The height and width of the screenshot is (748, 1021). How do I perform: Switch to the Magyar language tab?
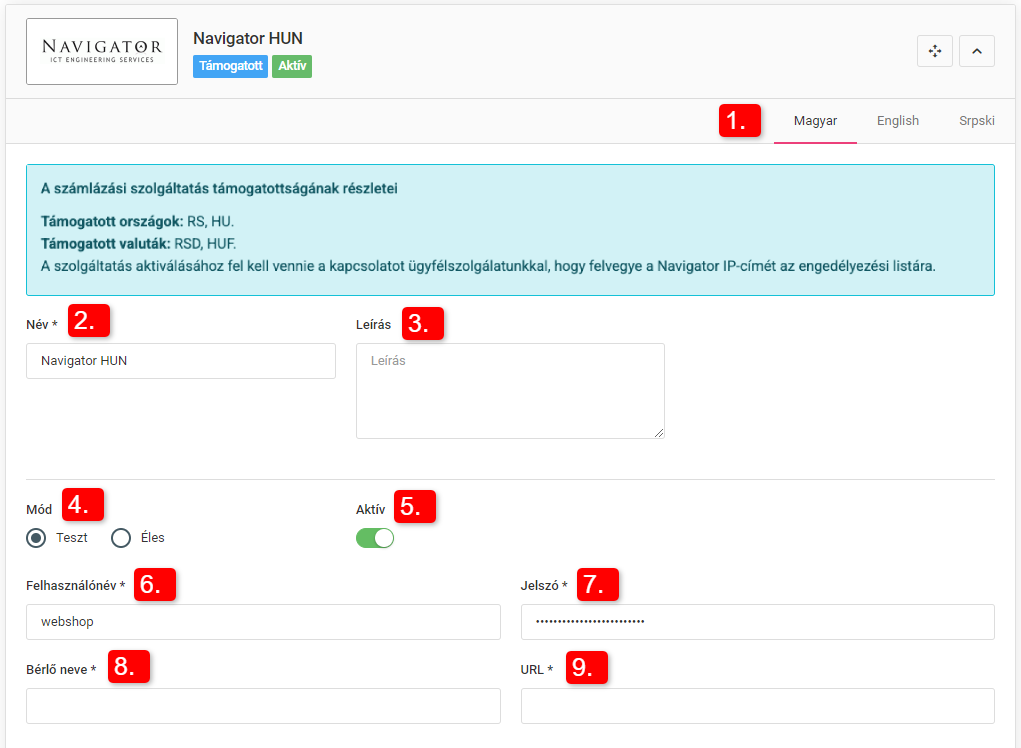tap(815, 121)
